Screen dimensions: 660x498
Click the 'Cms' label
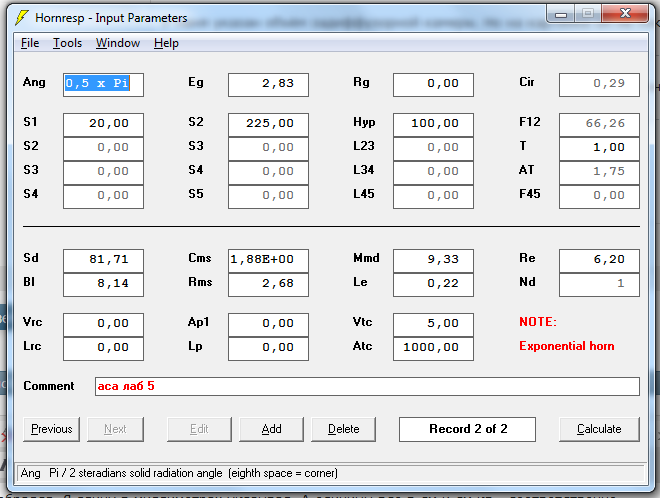coord(200,258)
